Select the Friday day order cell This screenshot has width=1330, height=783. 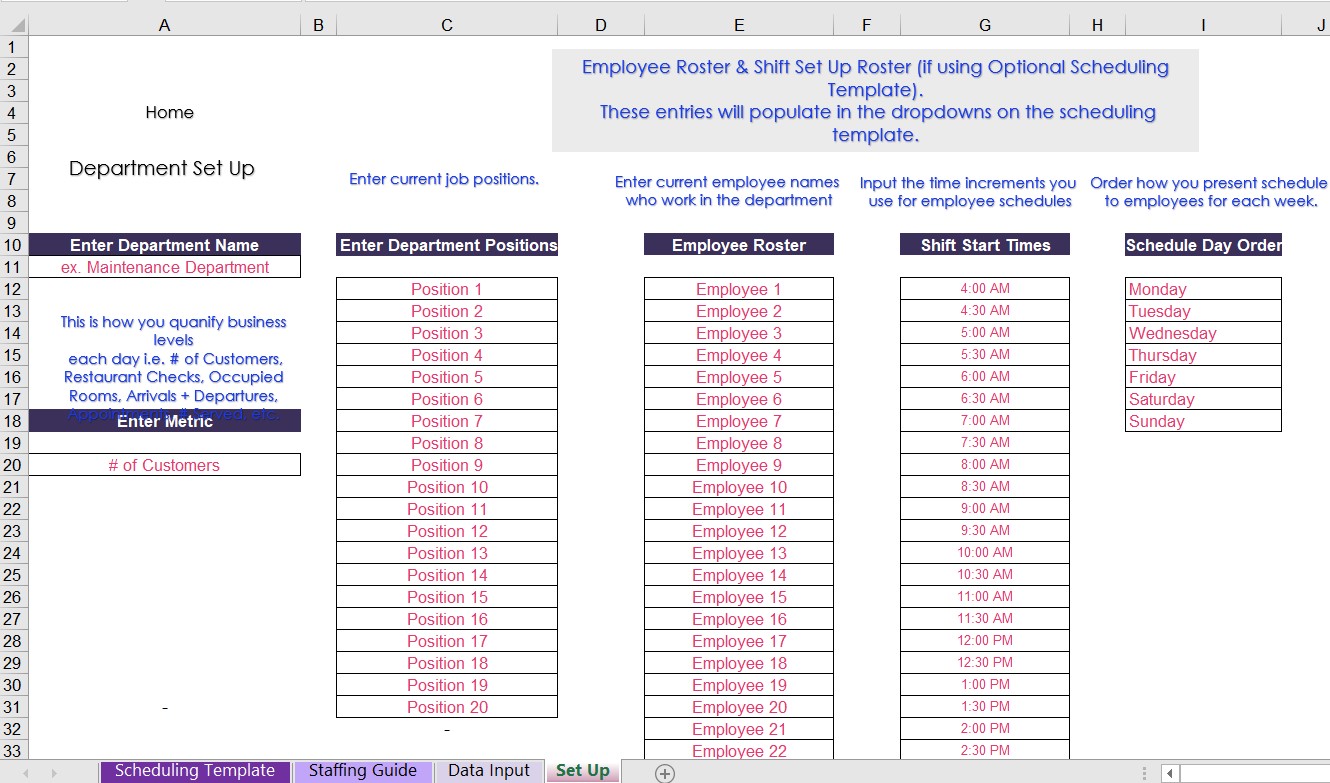1203,377
